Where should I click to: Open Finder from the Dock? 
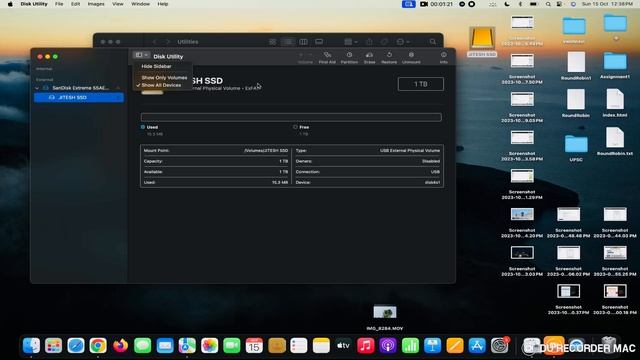pyautogui.click(x=31, y=346)
